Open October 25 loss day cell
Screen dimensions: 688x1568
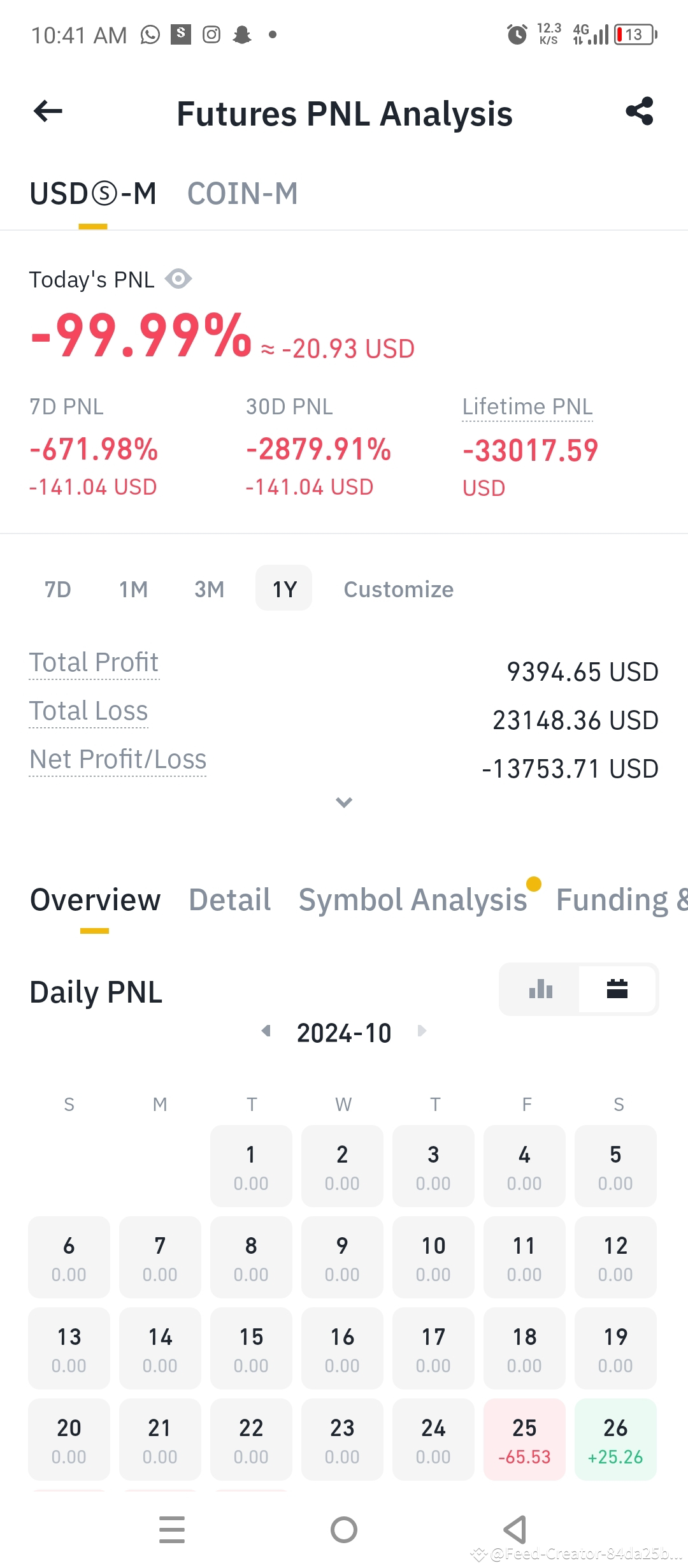pos(524,1439)
